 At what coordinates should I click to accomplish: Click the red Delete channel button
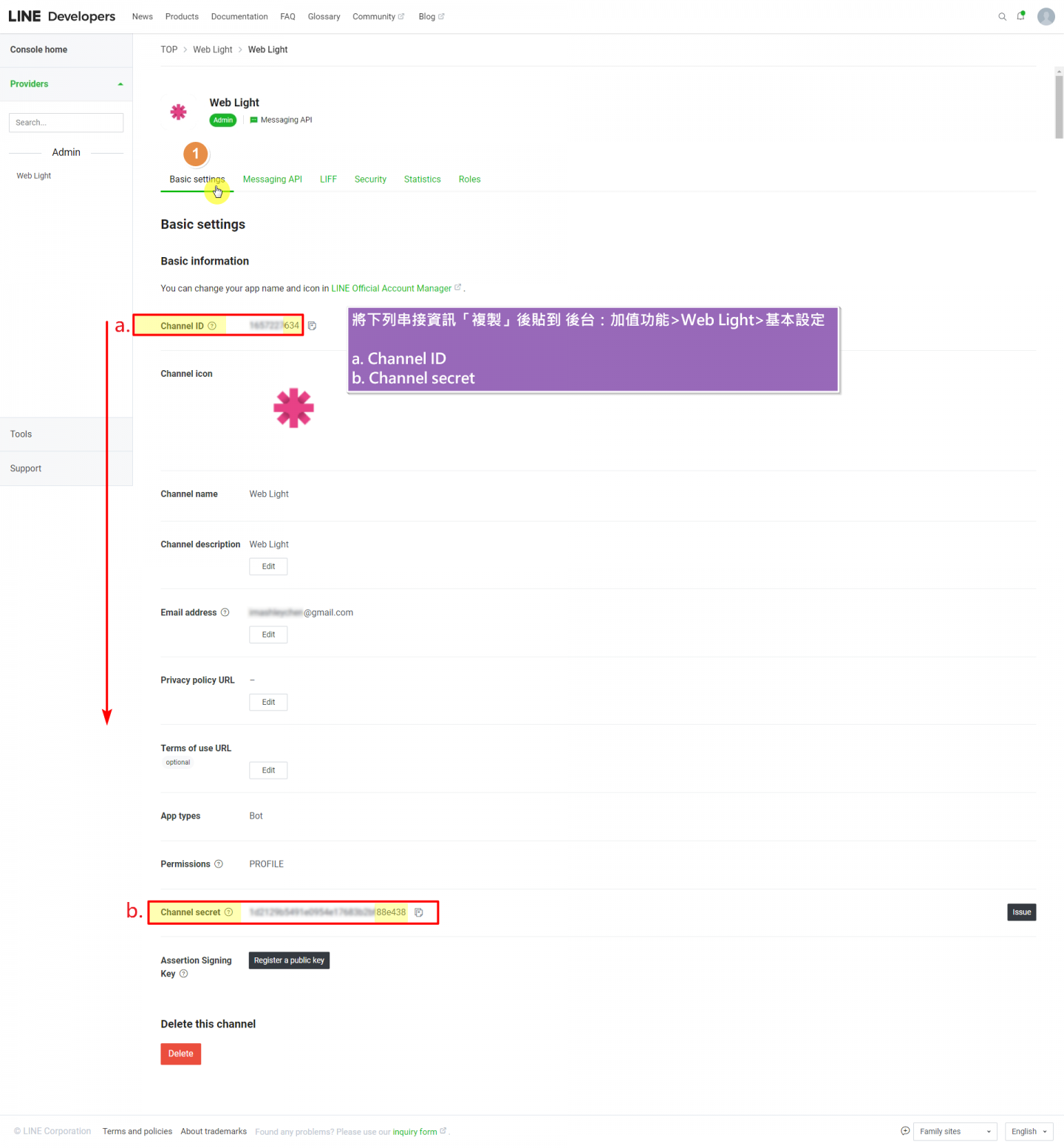(x=180, y=1053)
